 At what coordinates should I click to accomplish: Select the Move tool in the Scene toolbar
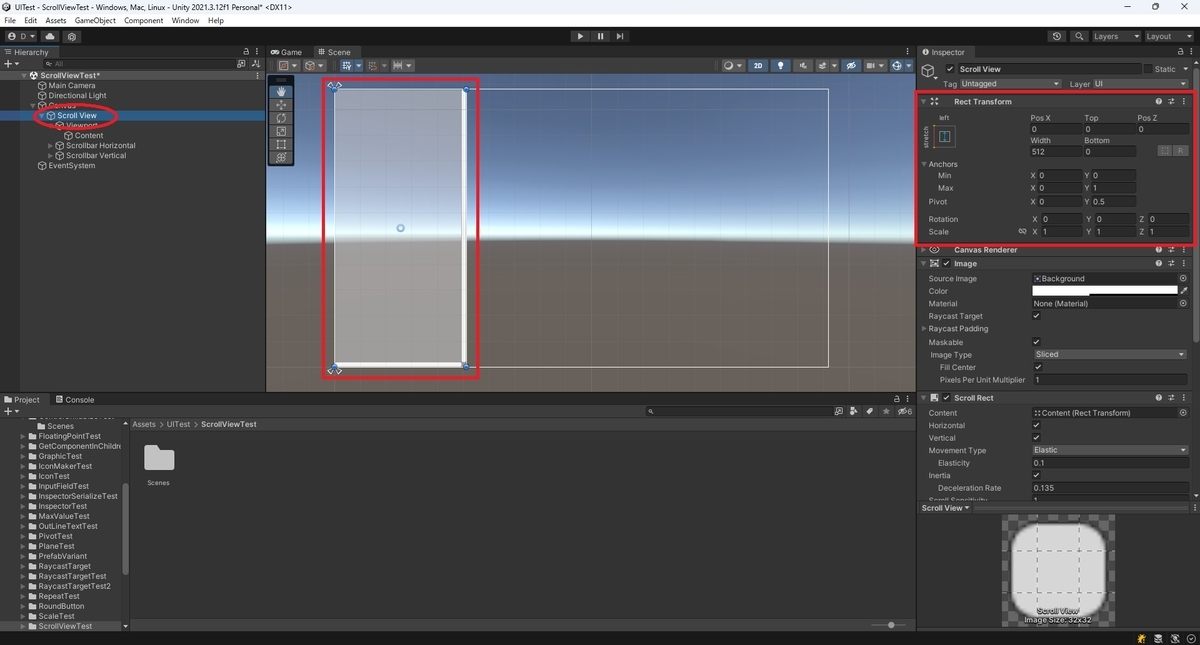point(280,104)
